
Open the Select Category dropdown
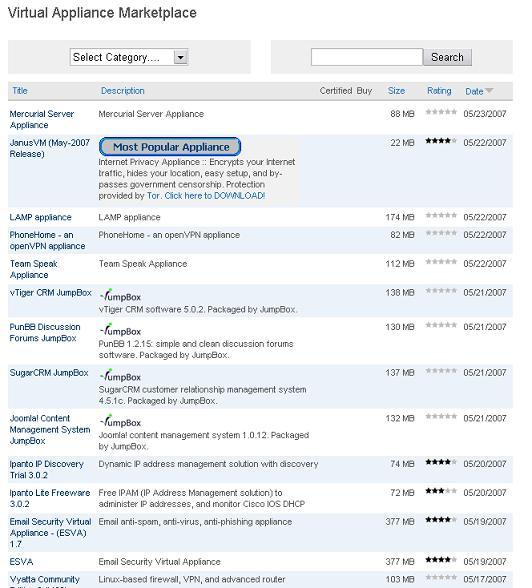(x=129, y=57)
